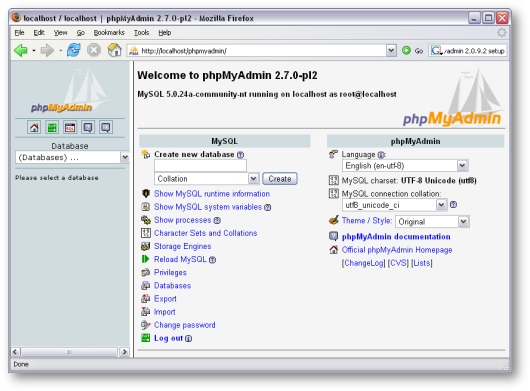The image size is (530, 391).
Task: Open the Edit menu
Action: coord(39,32)
